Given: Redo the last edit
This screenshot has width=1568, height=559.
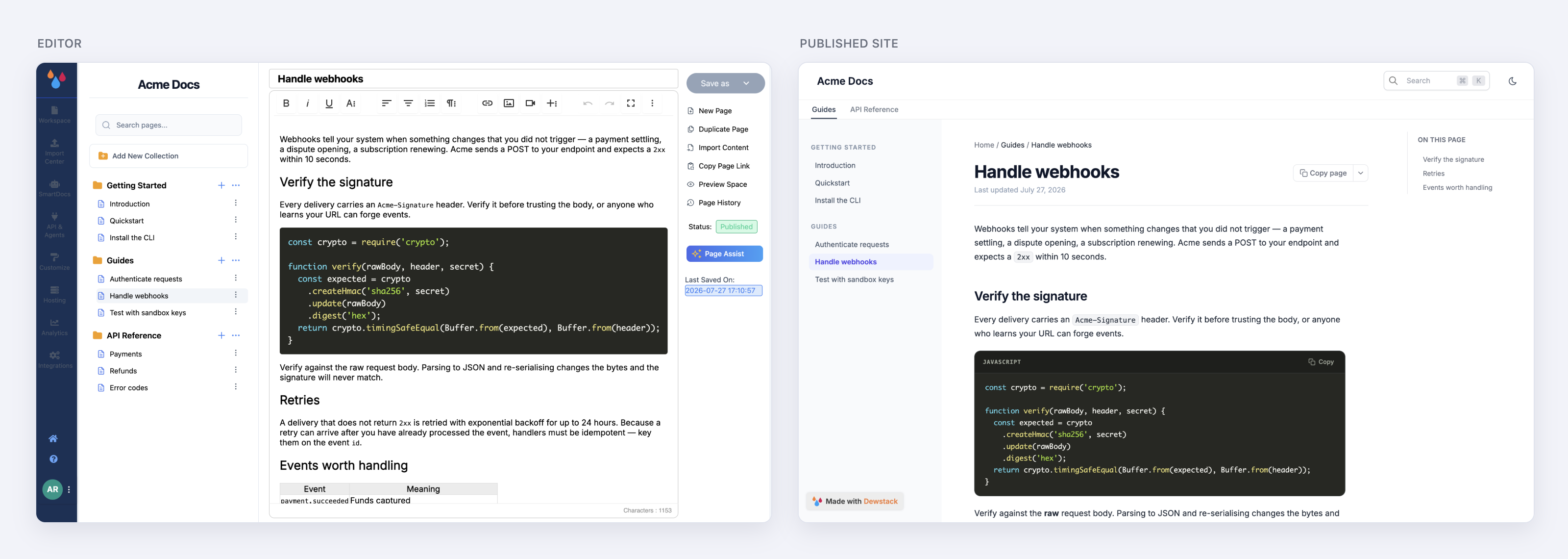Looking at the screenshot, I should (609, 103).
